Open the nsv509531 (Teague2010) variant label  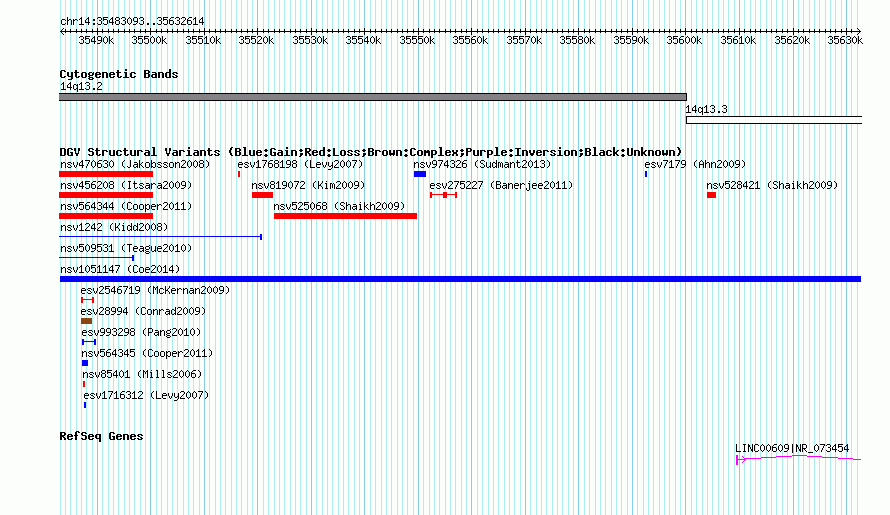pyautogui.click(x=126, y=248)
